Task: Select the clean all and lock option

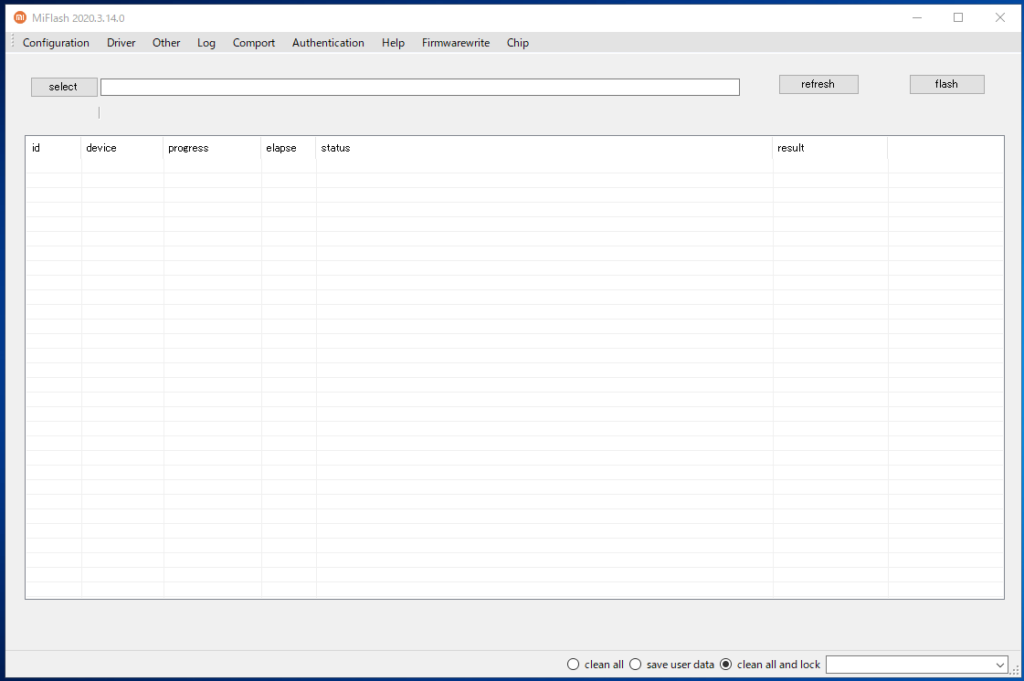Action: (725, 663)
